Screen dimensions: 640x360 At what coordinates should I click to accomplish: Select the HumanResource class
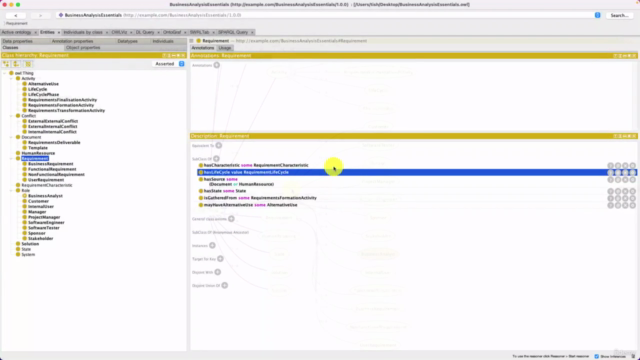[x=38, y=153]
